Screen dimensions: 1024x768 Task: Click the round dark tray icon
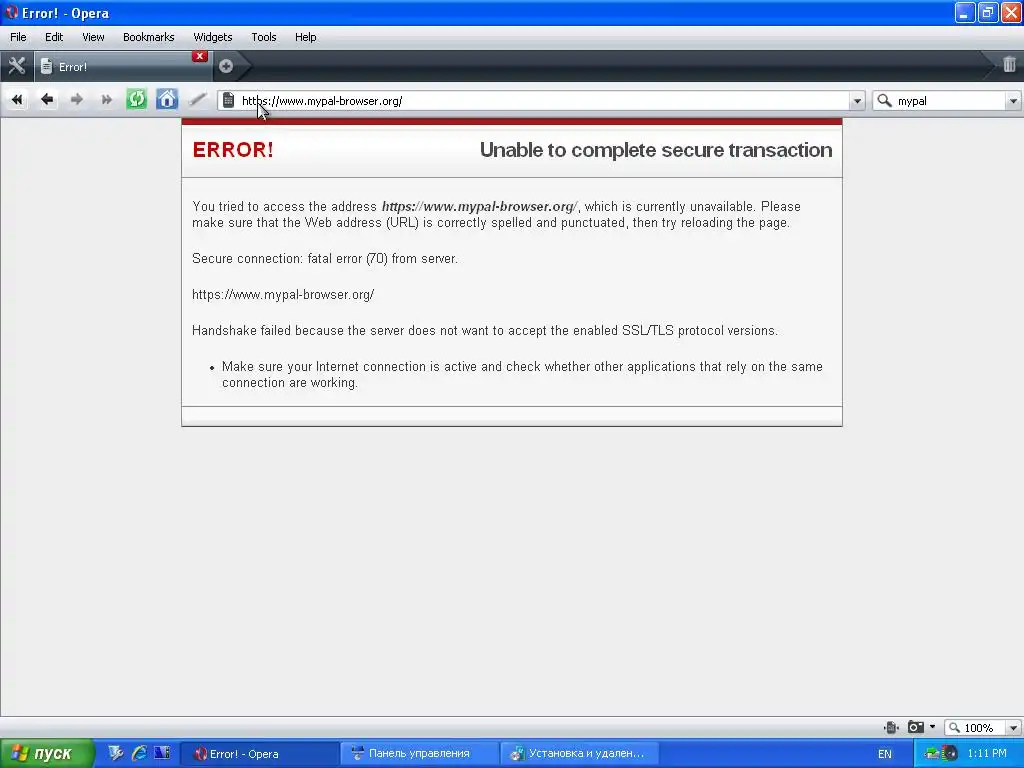click(950, 754)
